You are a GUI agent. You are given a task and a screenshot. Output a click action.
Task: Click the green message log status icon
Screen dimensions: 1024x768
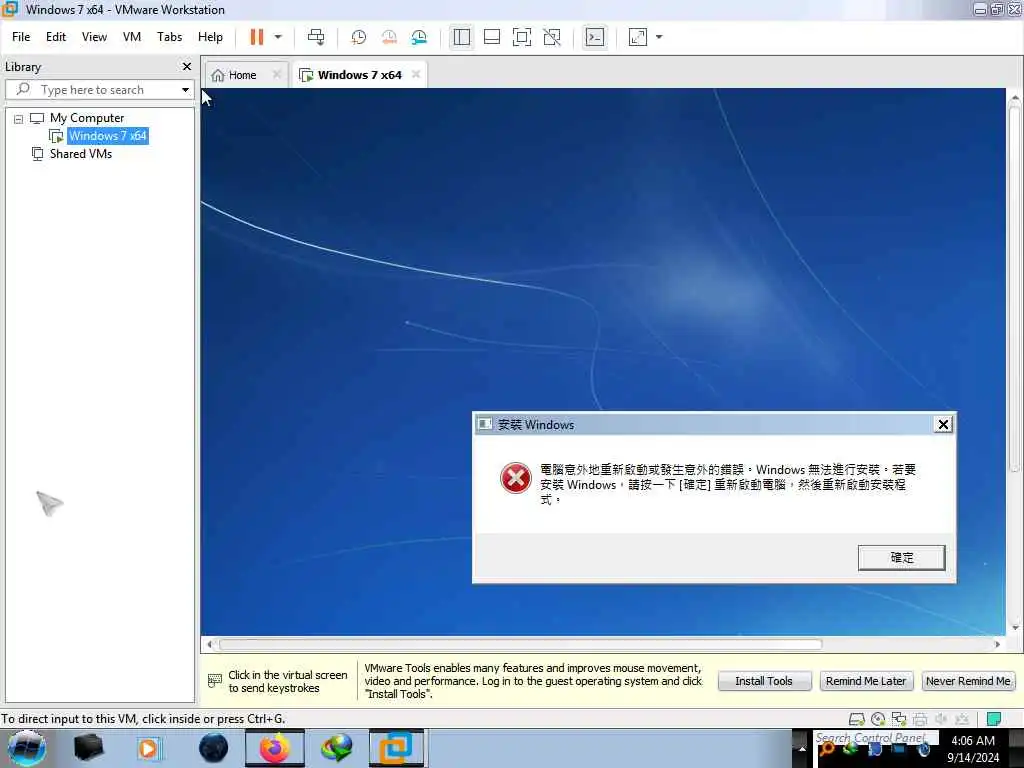(994, 719)
